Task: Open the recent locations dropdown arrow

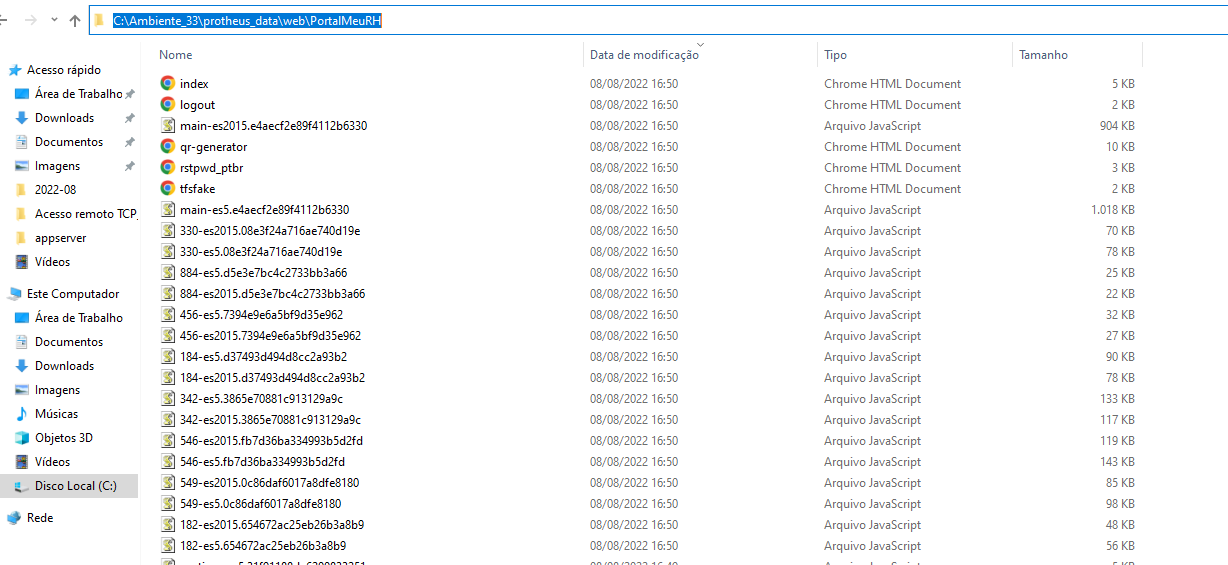Action: (52, 20)
